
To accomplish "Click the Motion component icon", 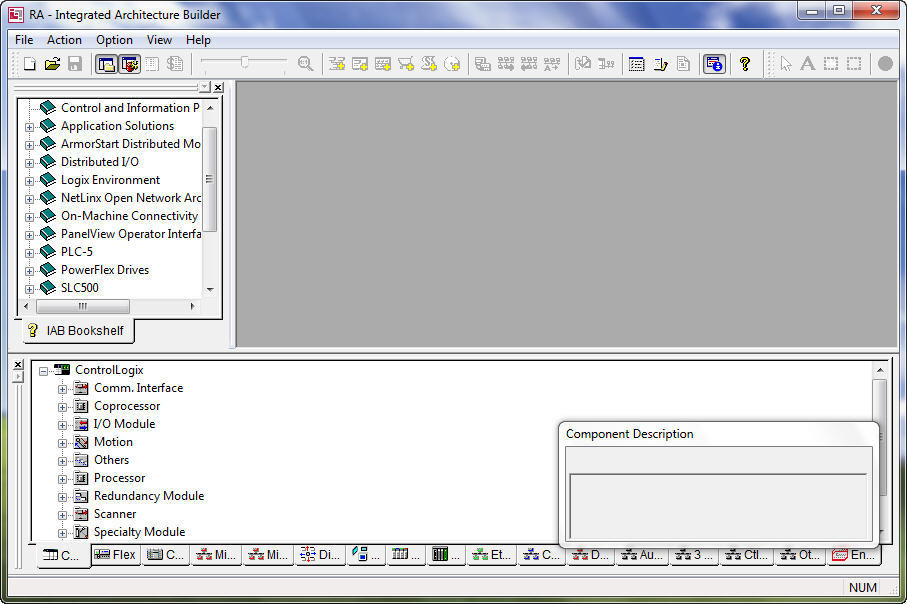I will click(x=81, y=443).
